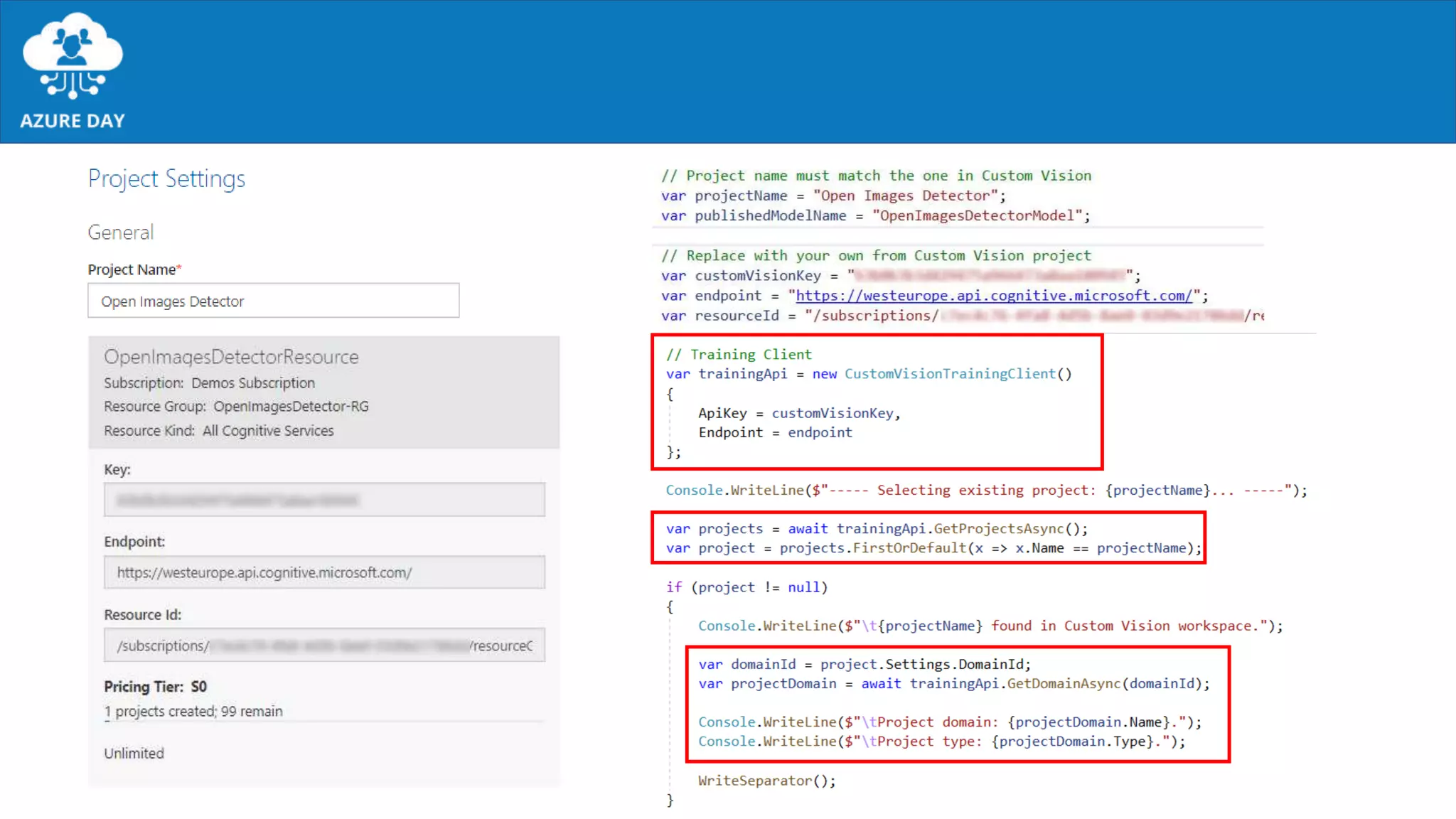This screenshot has height=819, width=1456.
Task: Click the General section label
Action: point(120,232)
